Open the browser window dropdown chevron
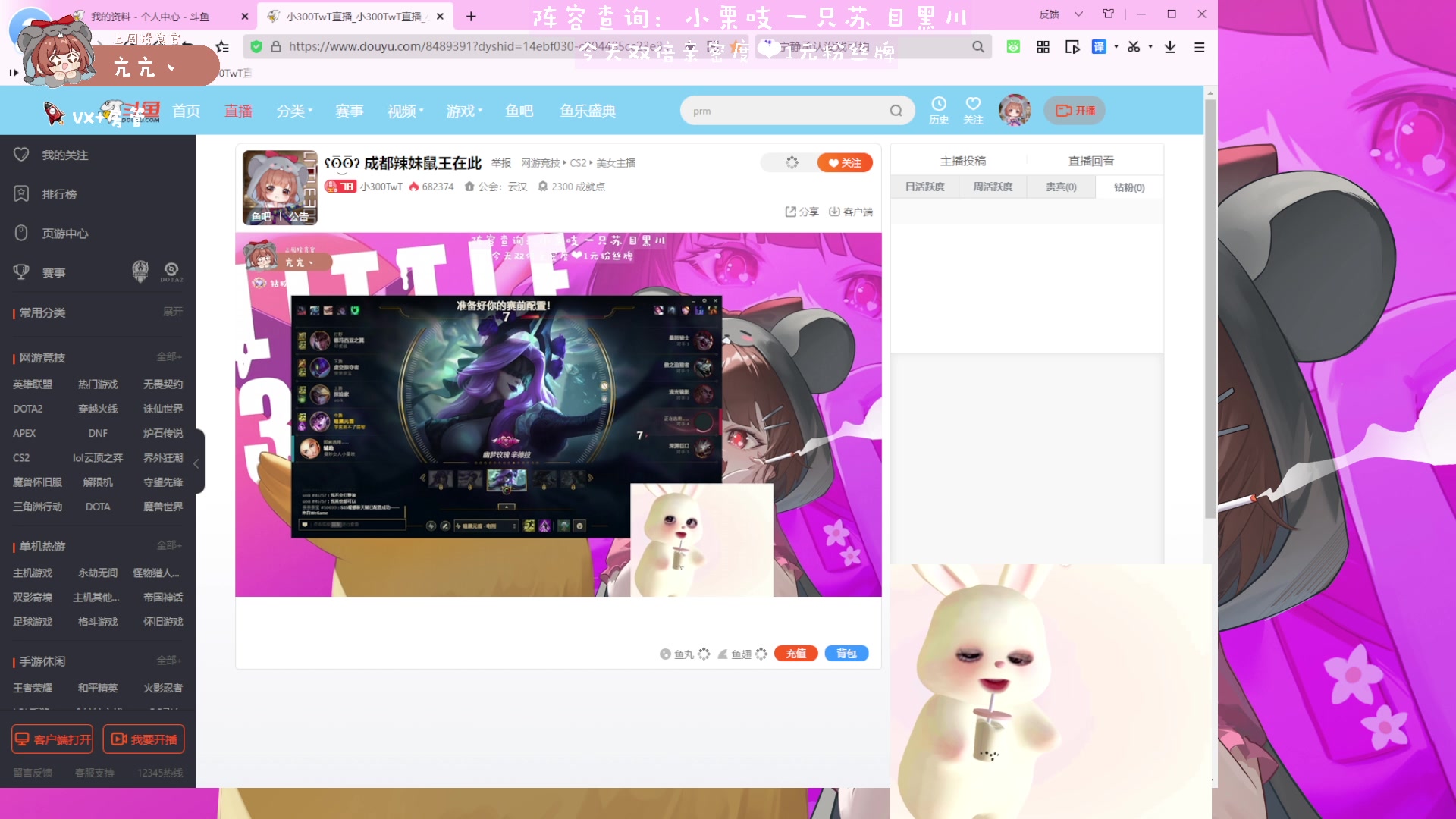Screen dimensions: 1456x819 click(1078, 14)
